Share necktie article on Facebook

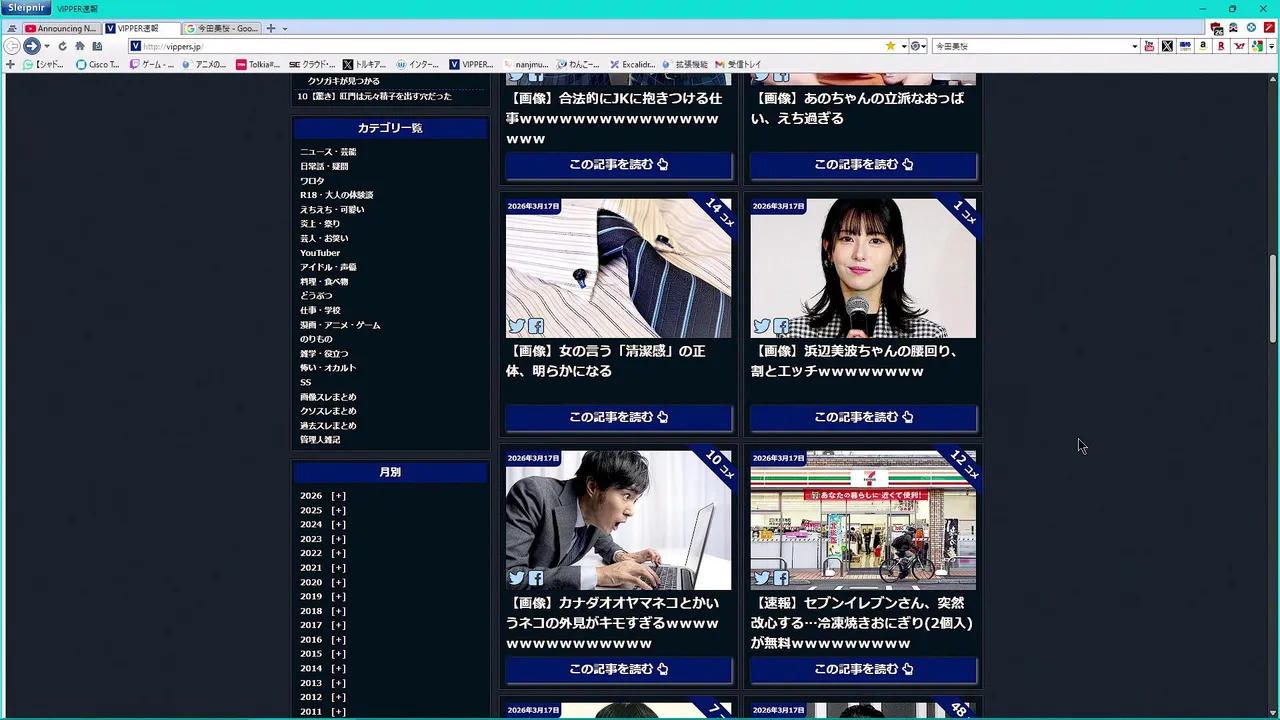(536, 326)
